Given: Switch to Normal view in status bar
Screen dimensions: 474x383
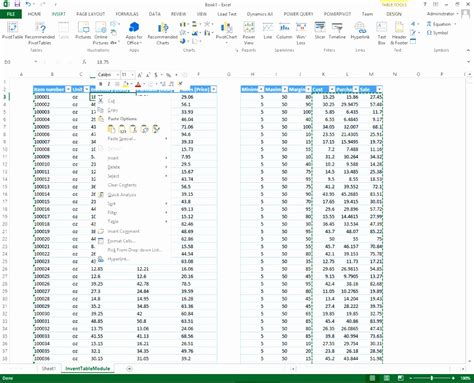Looking at the screenshot, I should click(372, 378).
